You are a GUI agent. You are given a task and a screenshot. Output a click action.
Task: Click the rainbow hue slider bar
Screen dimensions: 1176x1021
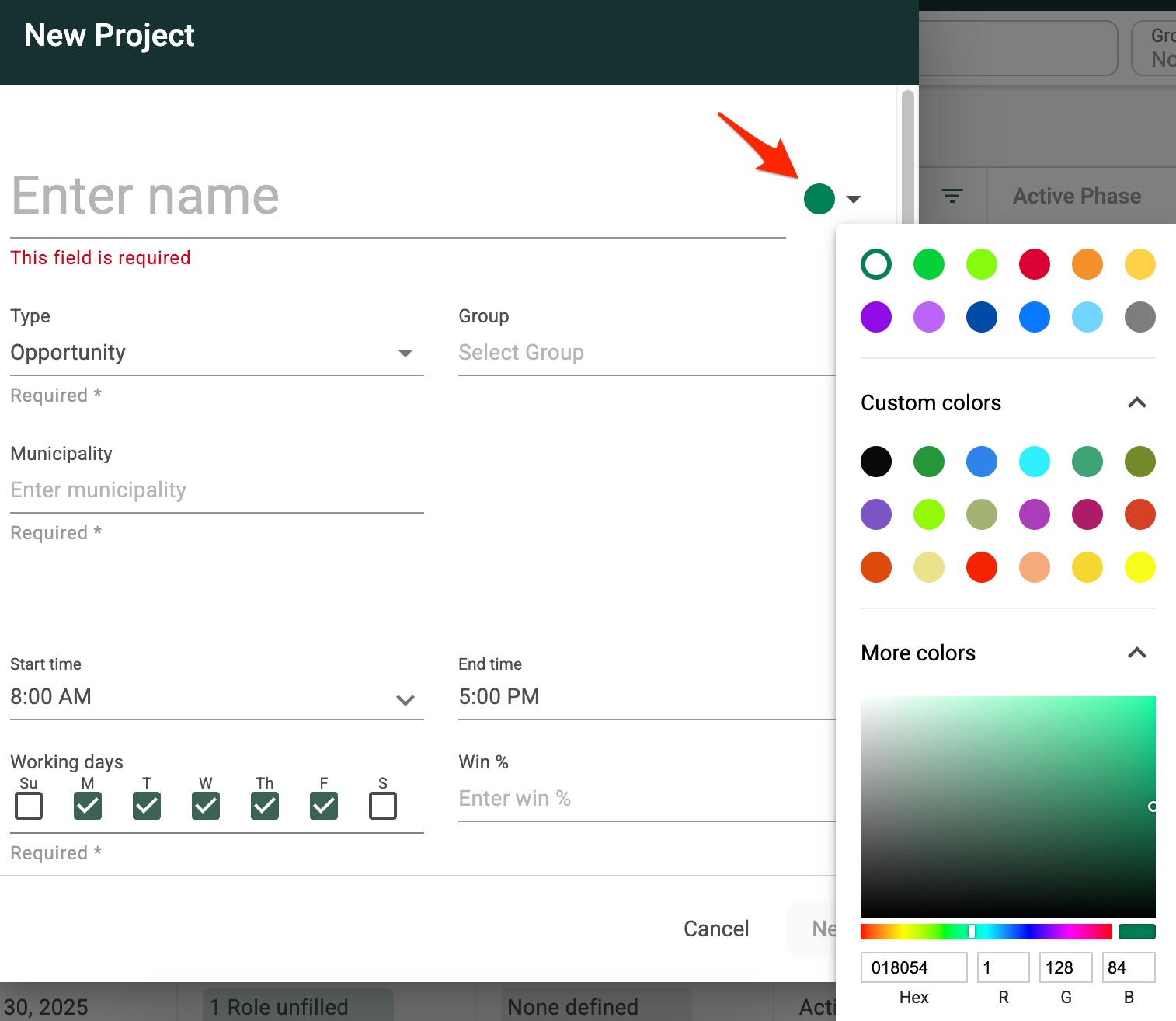[986, 932]
